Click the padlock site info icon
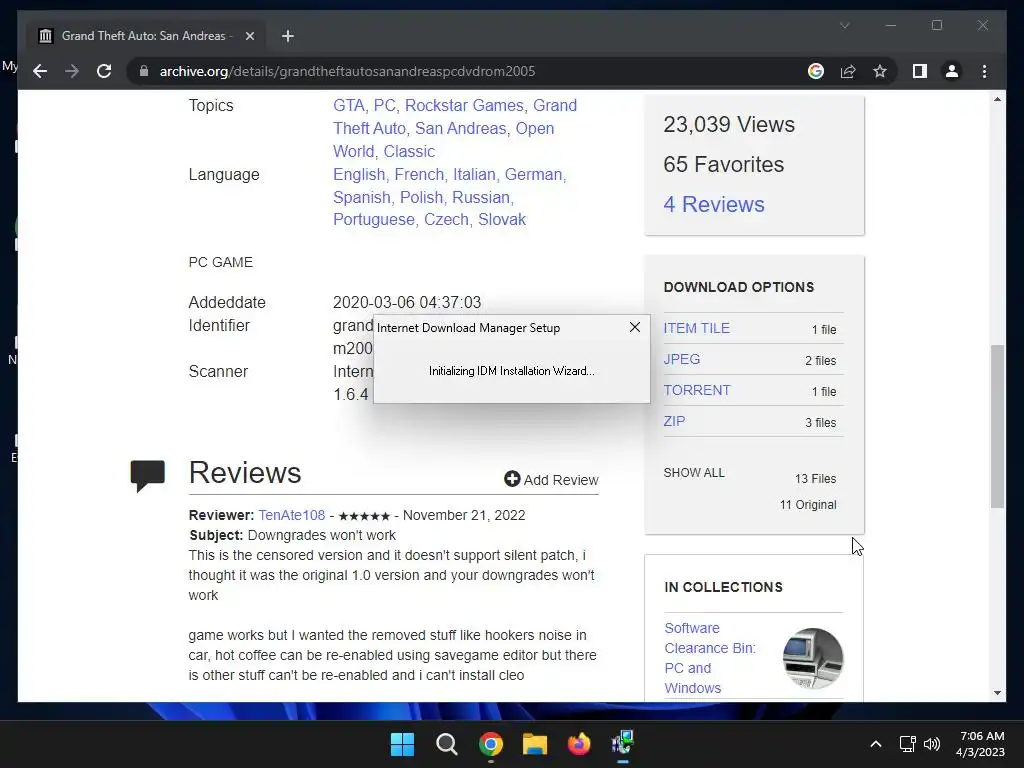This screenshot has width=1024, height=768. (x=144, y=71)
